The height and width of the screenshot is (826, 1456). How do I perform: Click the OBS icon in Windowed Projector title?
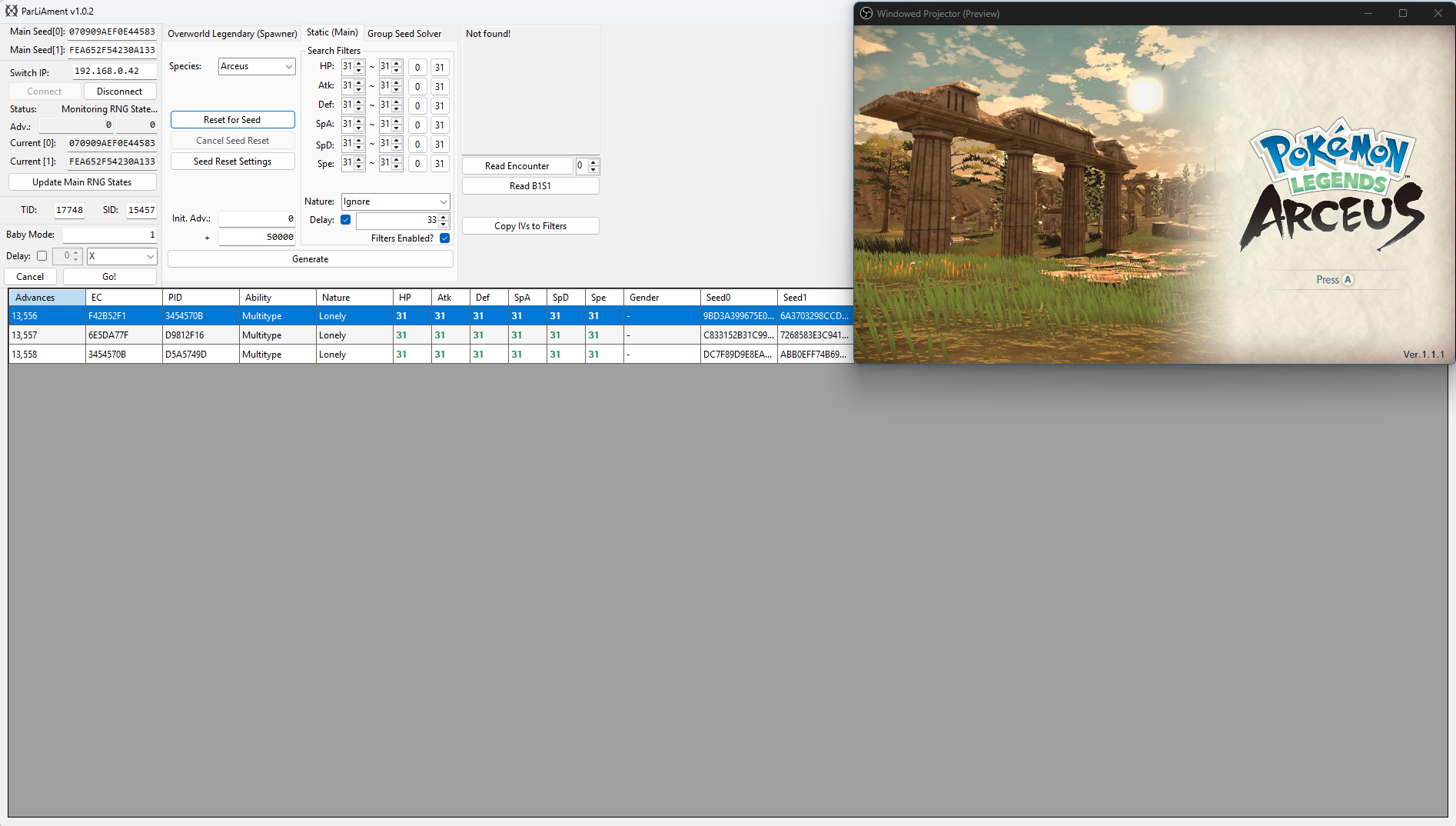[866, 13]
